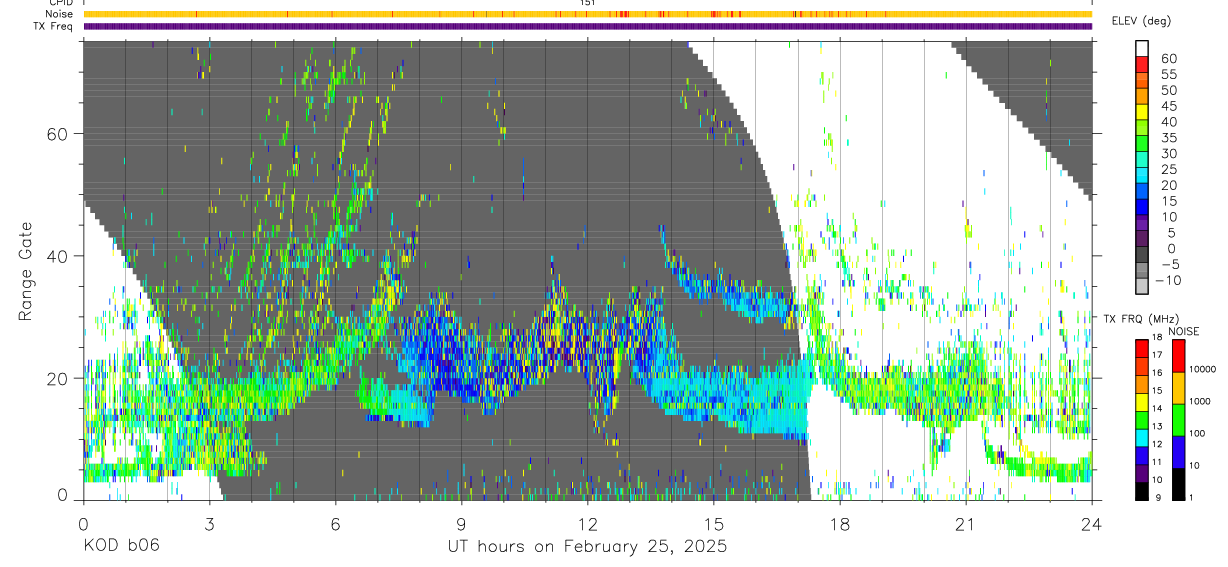Click the "9" tick on the UT hours axis

(x=462, y=523)
